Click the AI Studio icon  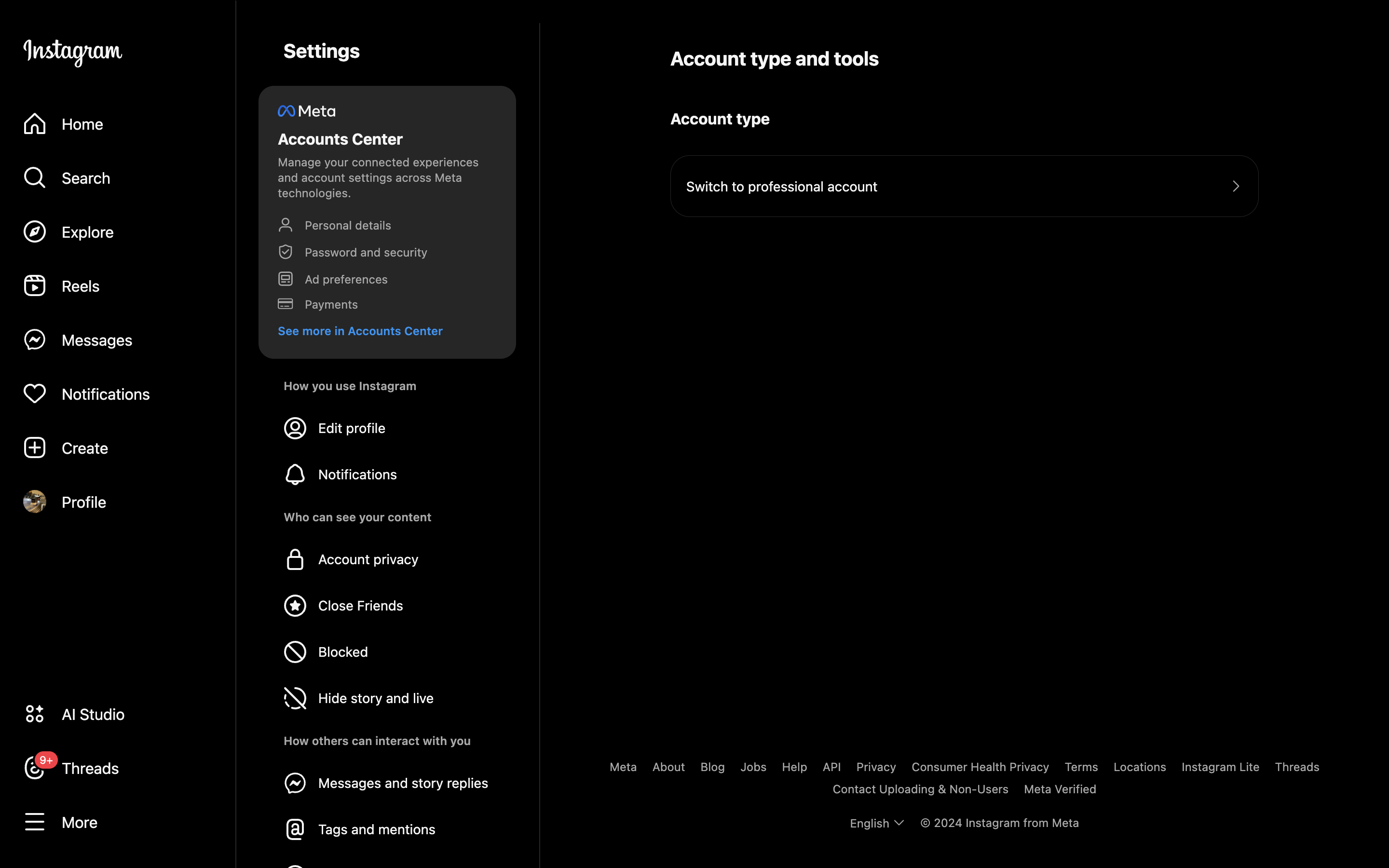click(x=34, y=714)
